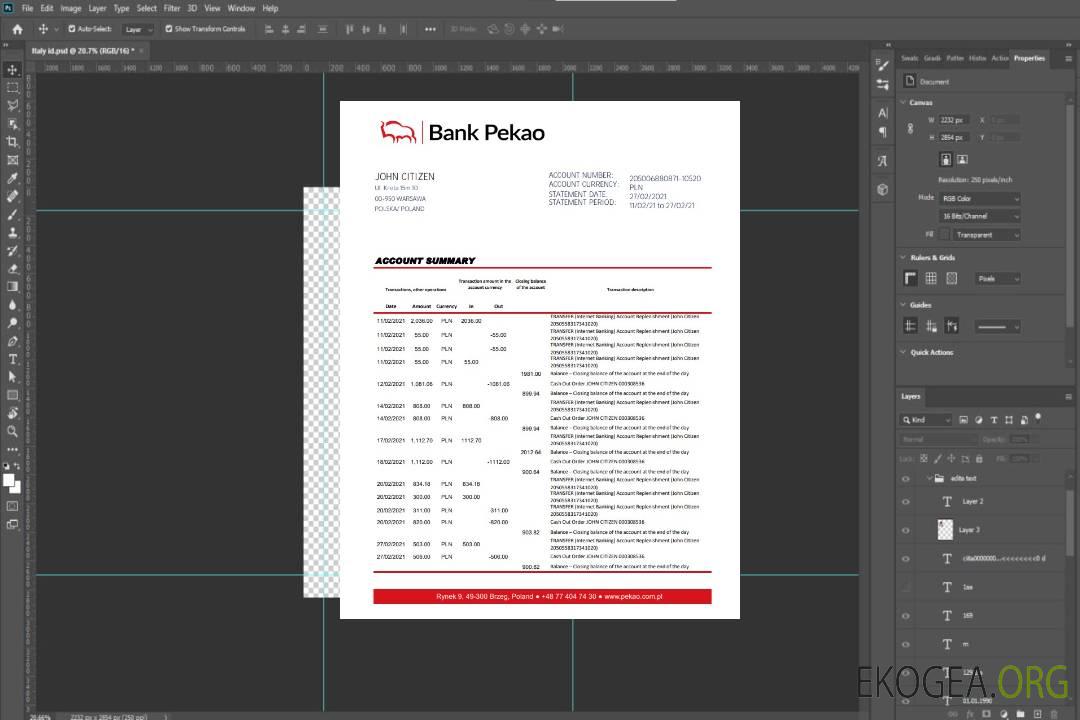Collapse the Quick Actions section
The height and width of the screenshot is (720, 1080).
coord(903,352)
